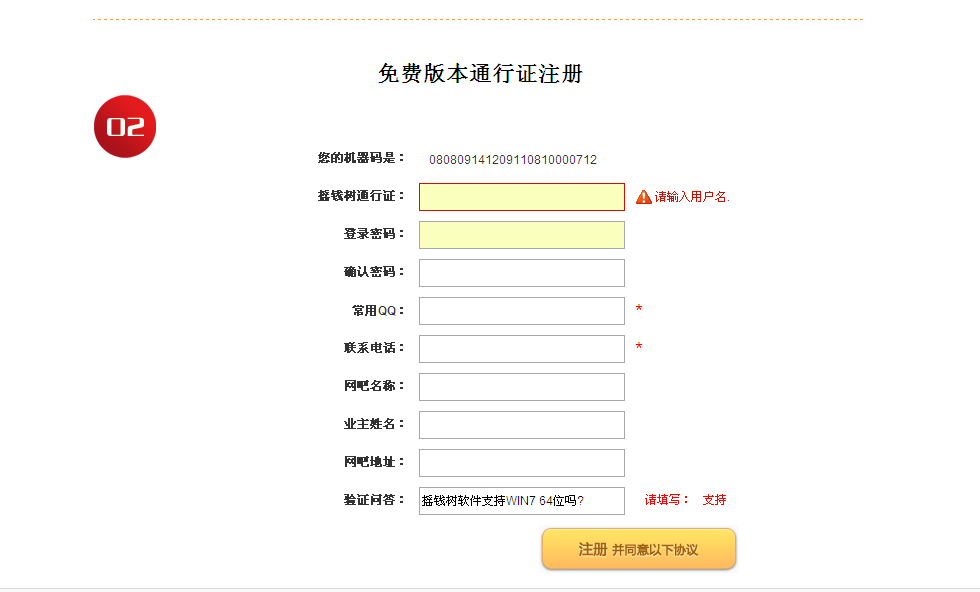980x592 pixels.
Task: Select the 联系电话 phone input
Action: pyautogui.click(x=522, y=349)
